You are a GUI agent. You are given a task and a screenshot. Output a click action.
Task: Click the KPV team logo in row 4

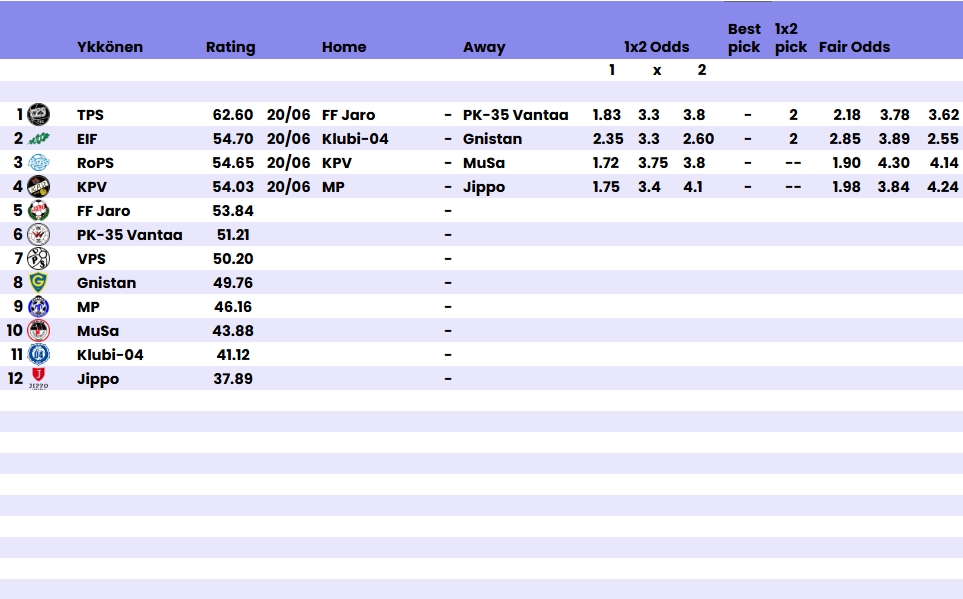(38, 187)
